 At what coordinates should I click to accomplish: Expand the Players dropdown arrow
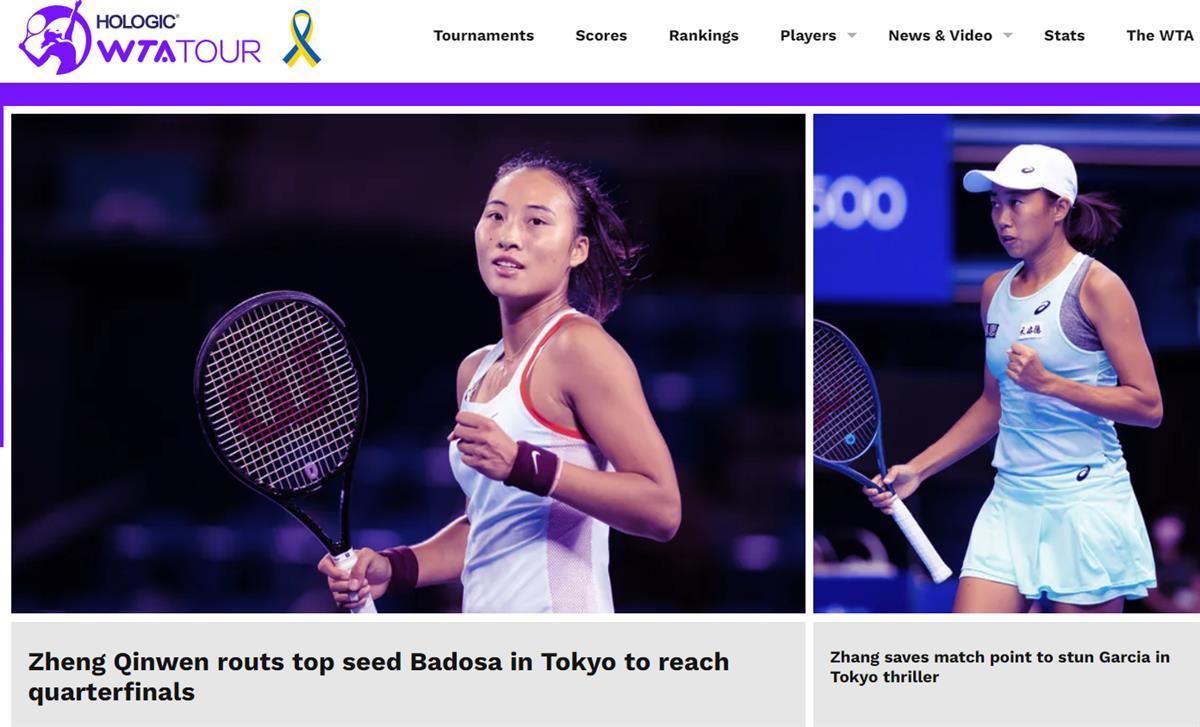[x=852, y=35]
